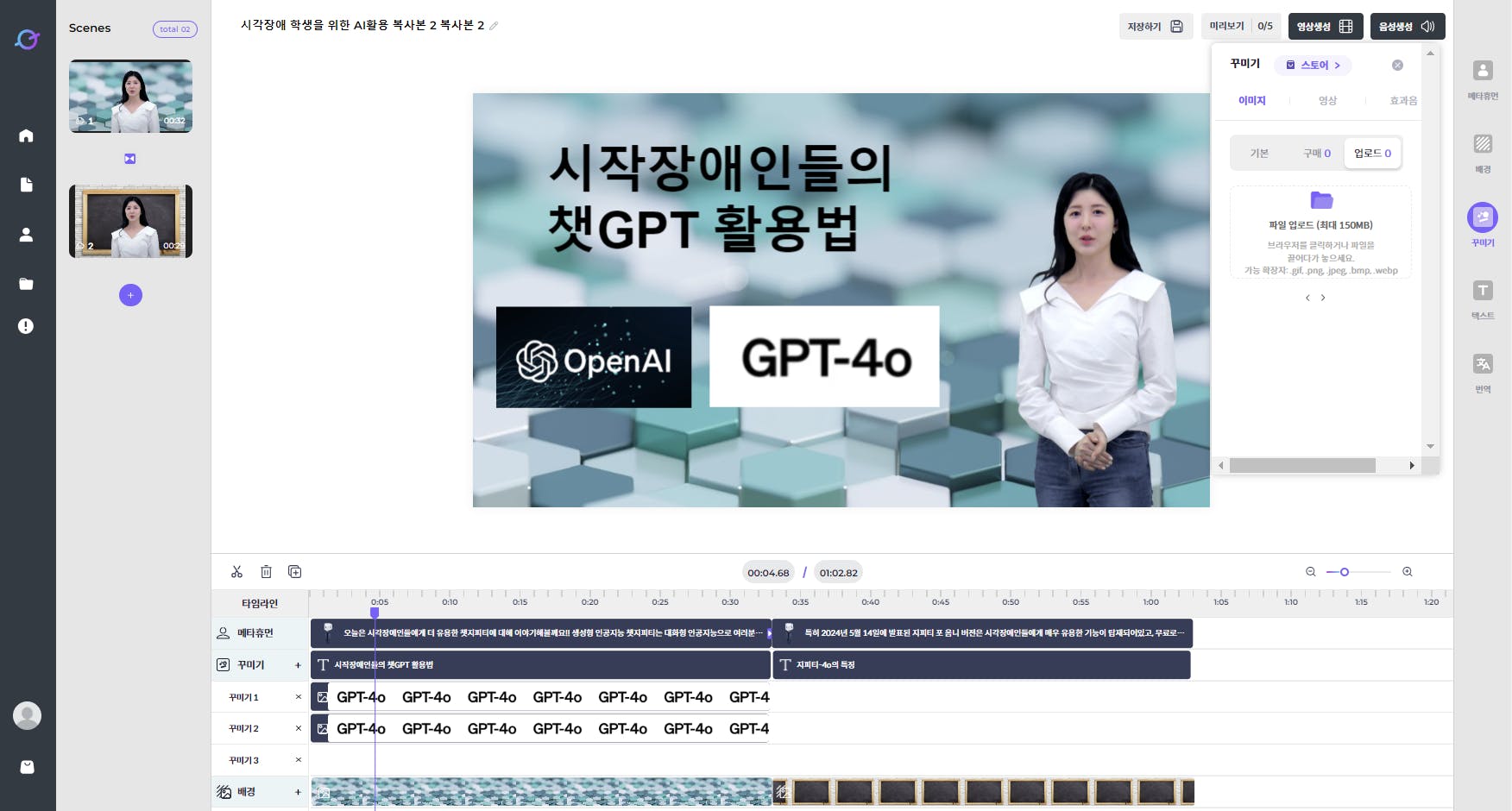
Task: Adjust the timeline zoom slider handle
Action: point(1344,572)
